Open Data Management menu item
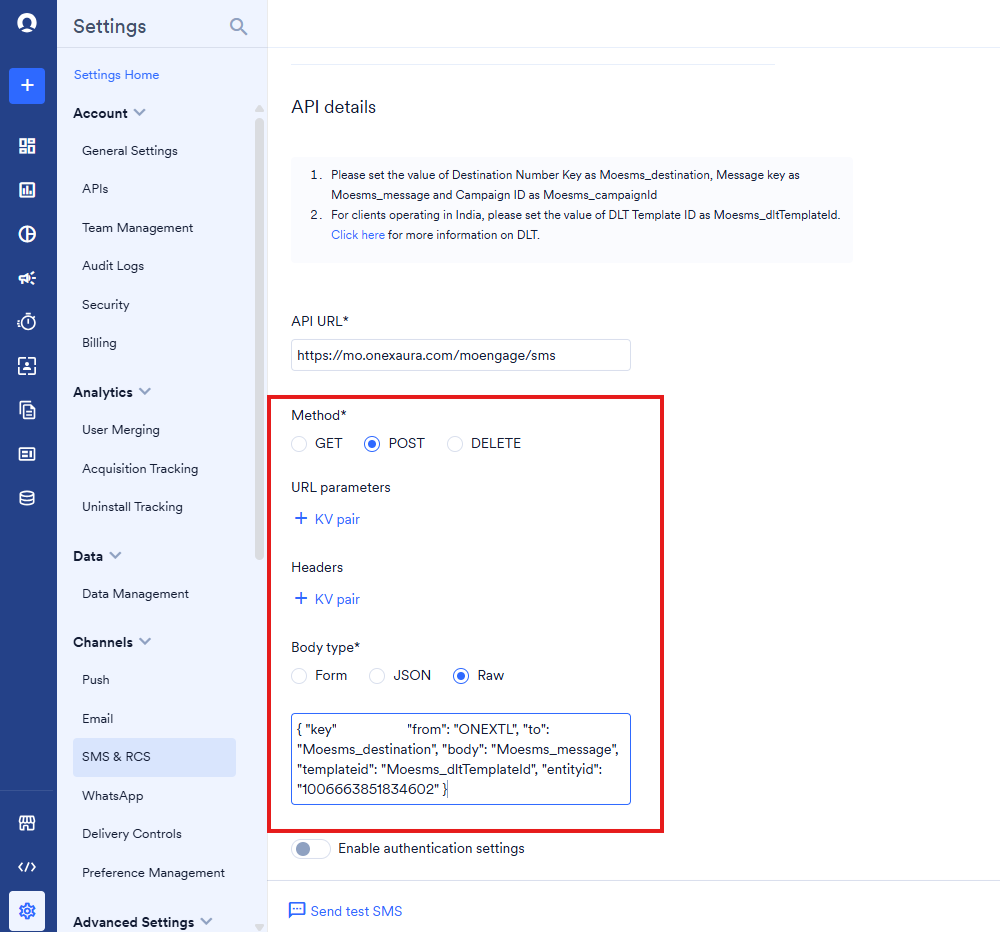The image size is (1000, 932). (135, 594)
